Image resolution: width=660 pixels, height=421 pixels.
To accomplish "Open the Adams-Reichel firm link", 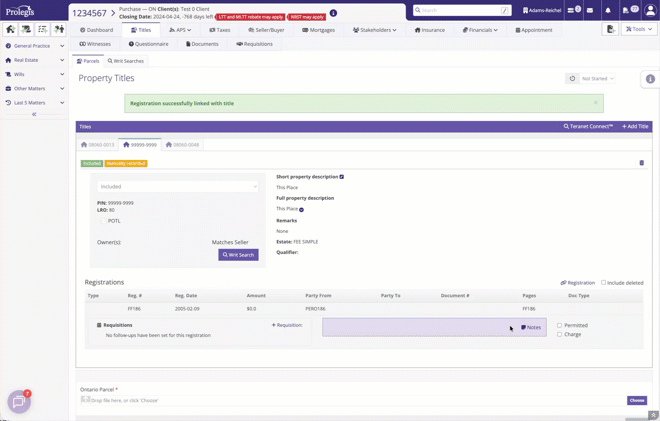I will click(x=542, y=10).
